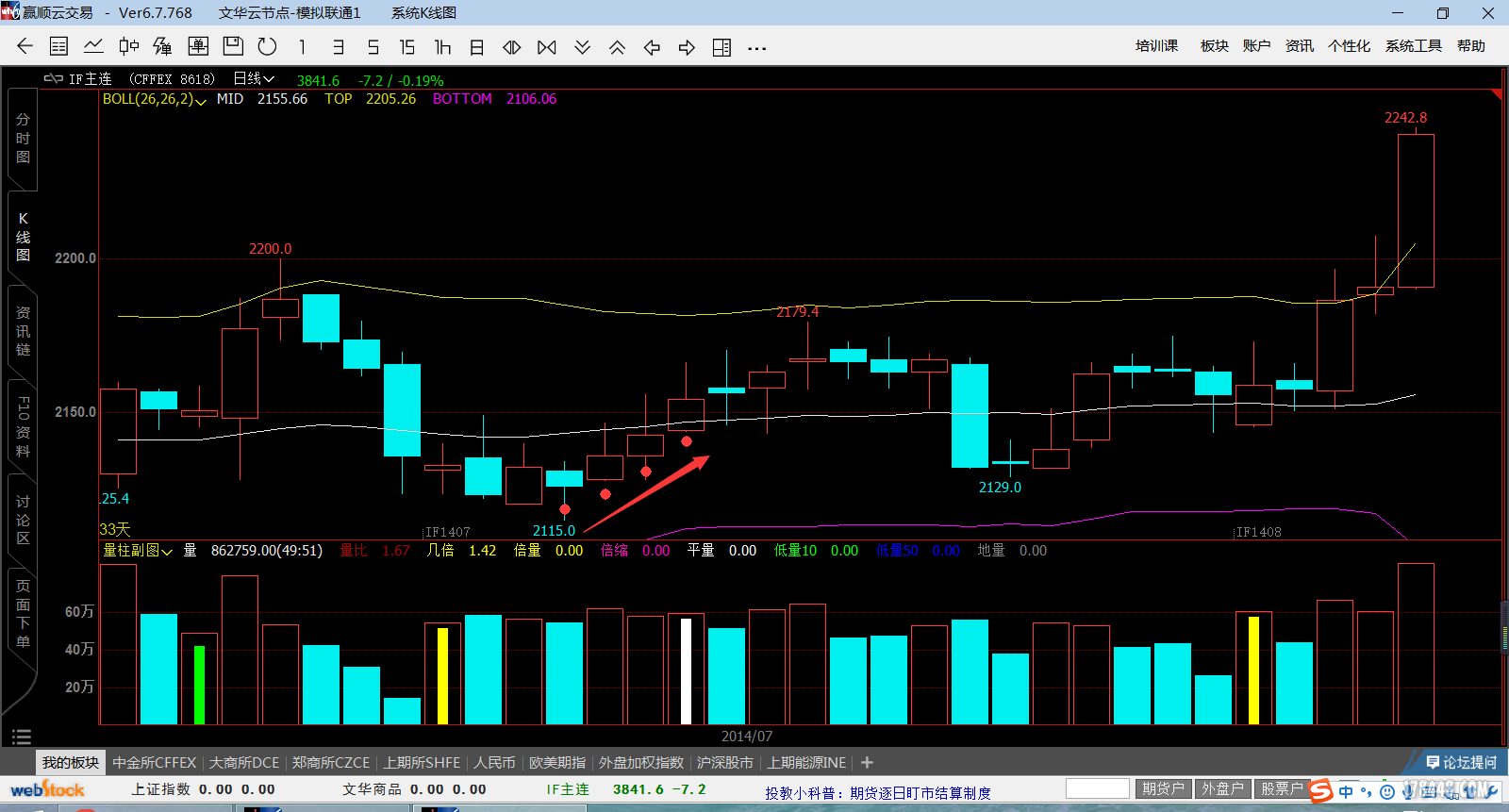The width and height of the screenshot is (1509, 812).
Task: Expand the BOLL(26,26,2) indicator dropdown
Action: click(x=154, y=99)
